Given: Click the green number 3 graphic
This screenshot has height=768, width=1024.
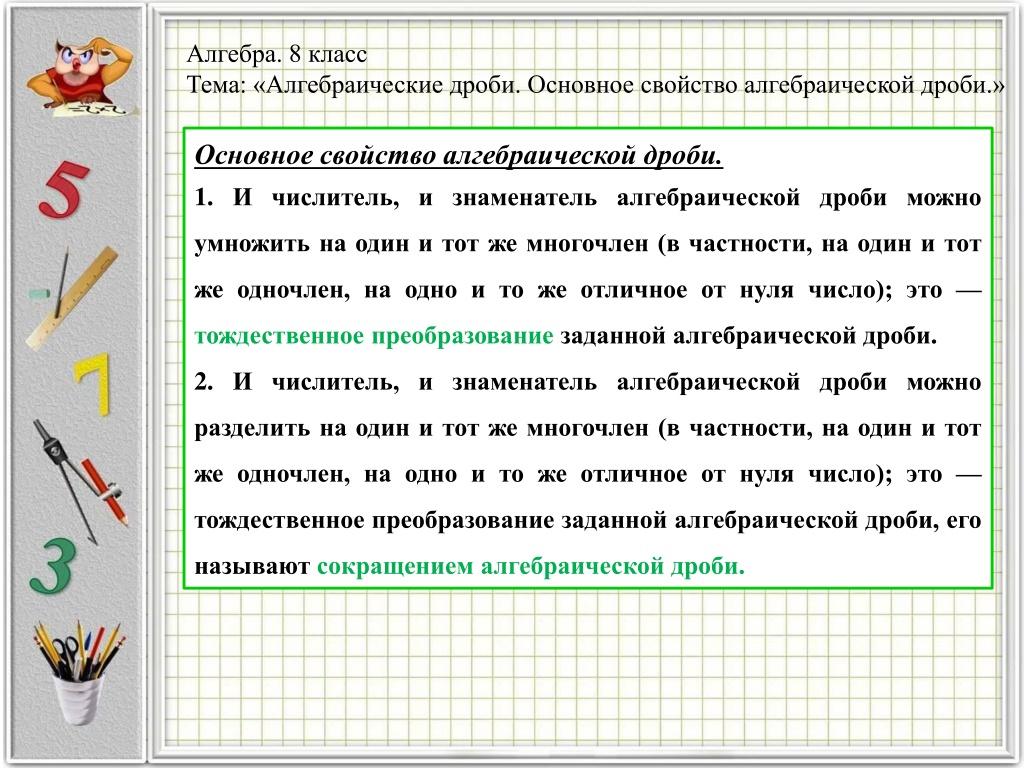Looking at the screenshot, I should tap(53, 566).
